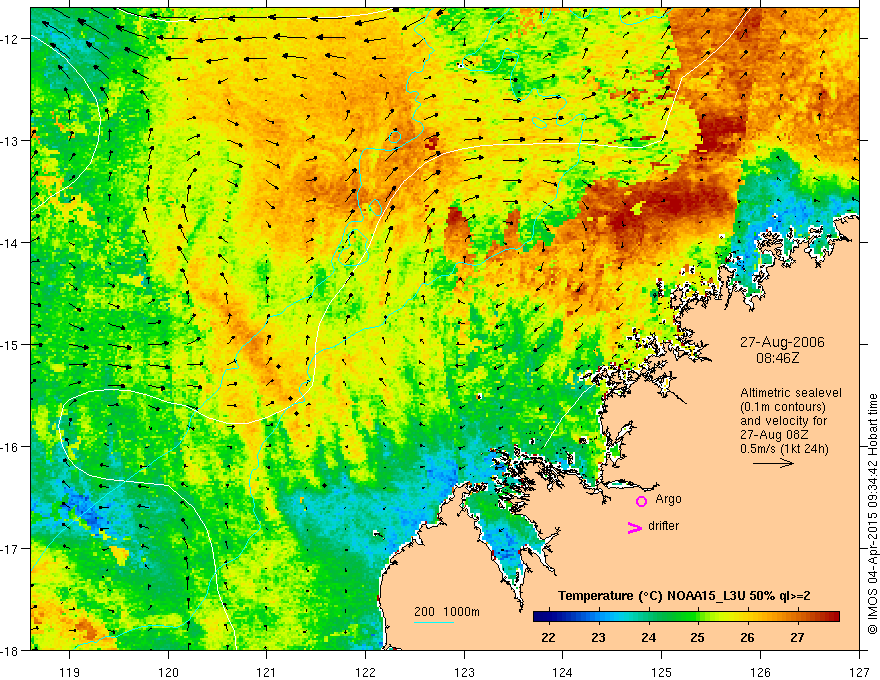Click the latitude axis label '-15'

[x=10, y=344]
